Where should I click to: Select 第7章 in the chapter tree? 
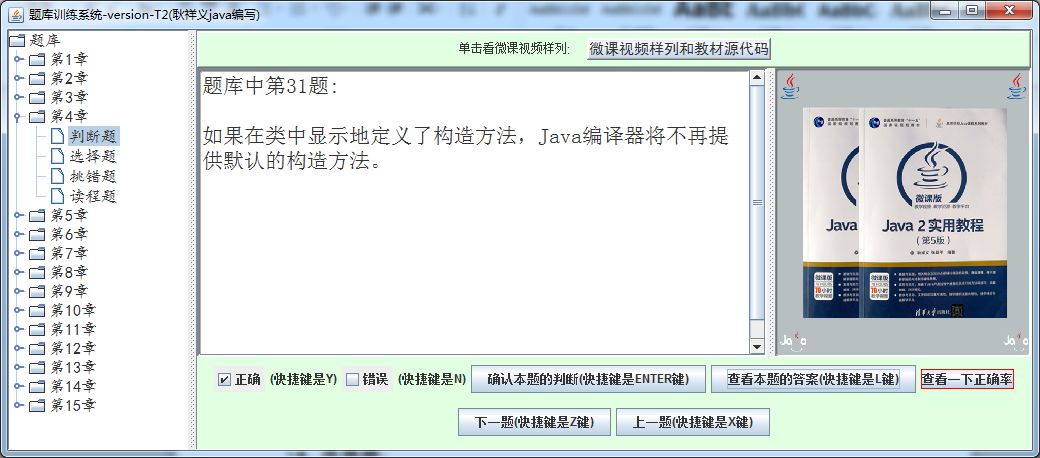coord(69,253)
